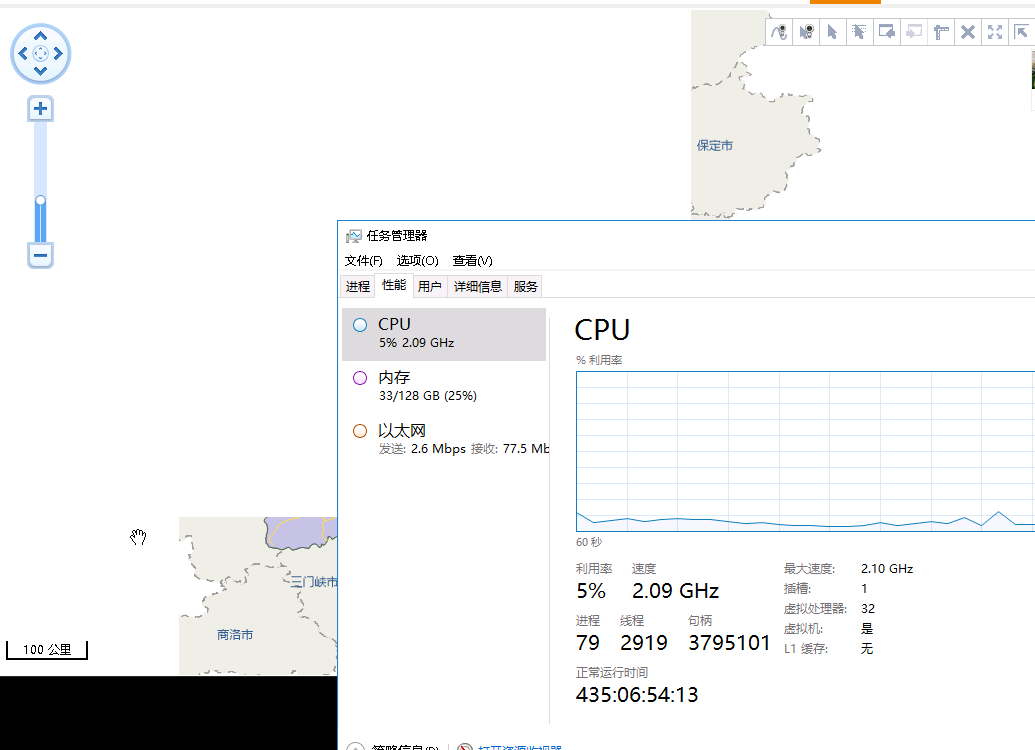The image size is (1035, 750).
Task: Pan the map downward with the down arrow
Action: (x=40, y=71)
